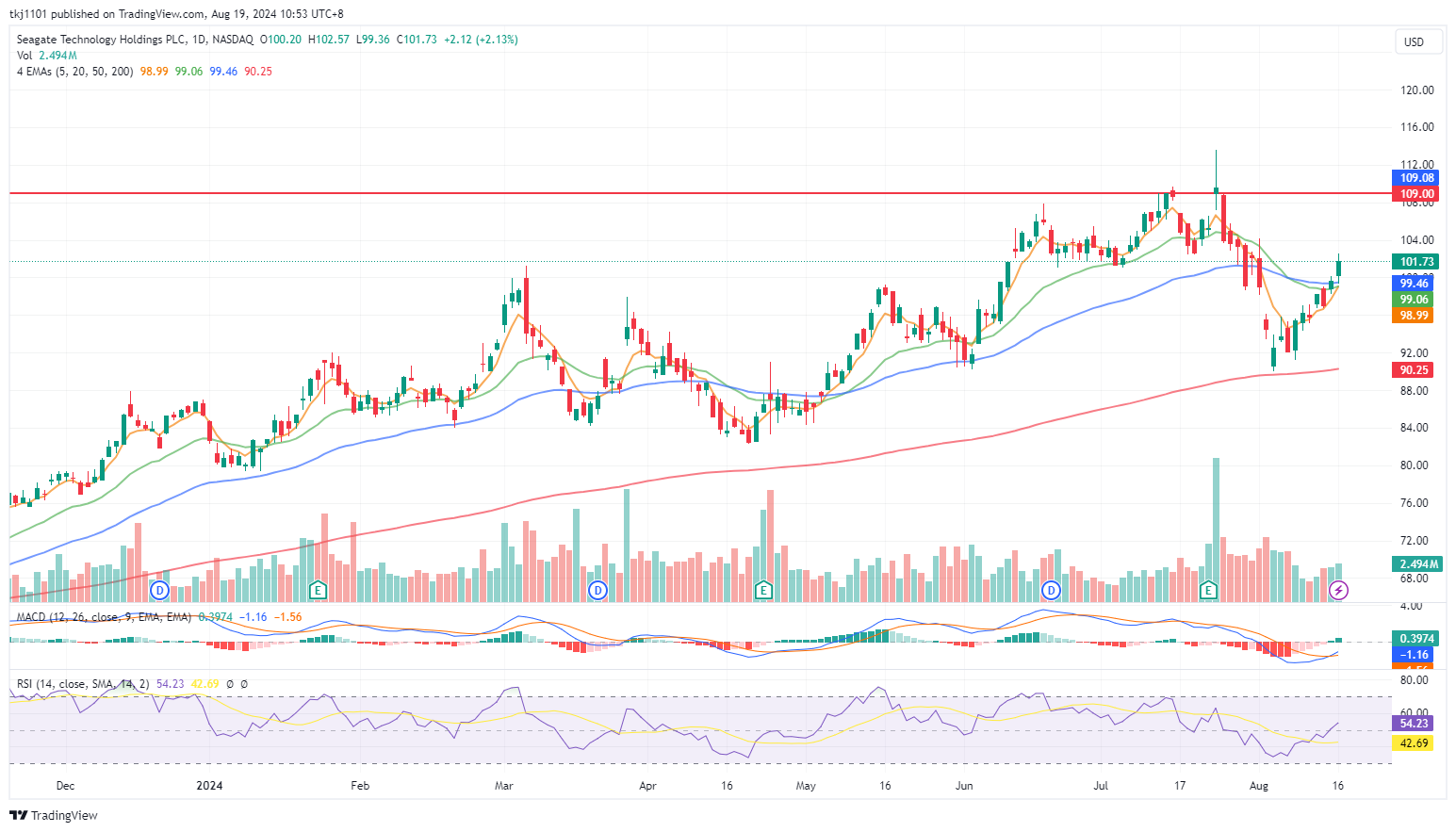Click the +2.12 (+2.13%) change value
Viewport: 1456px width, 832px height.
[481, 40]
